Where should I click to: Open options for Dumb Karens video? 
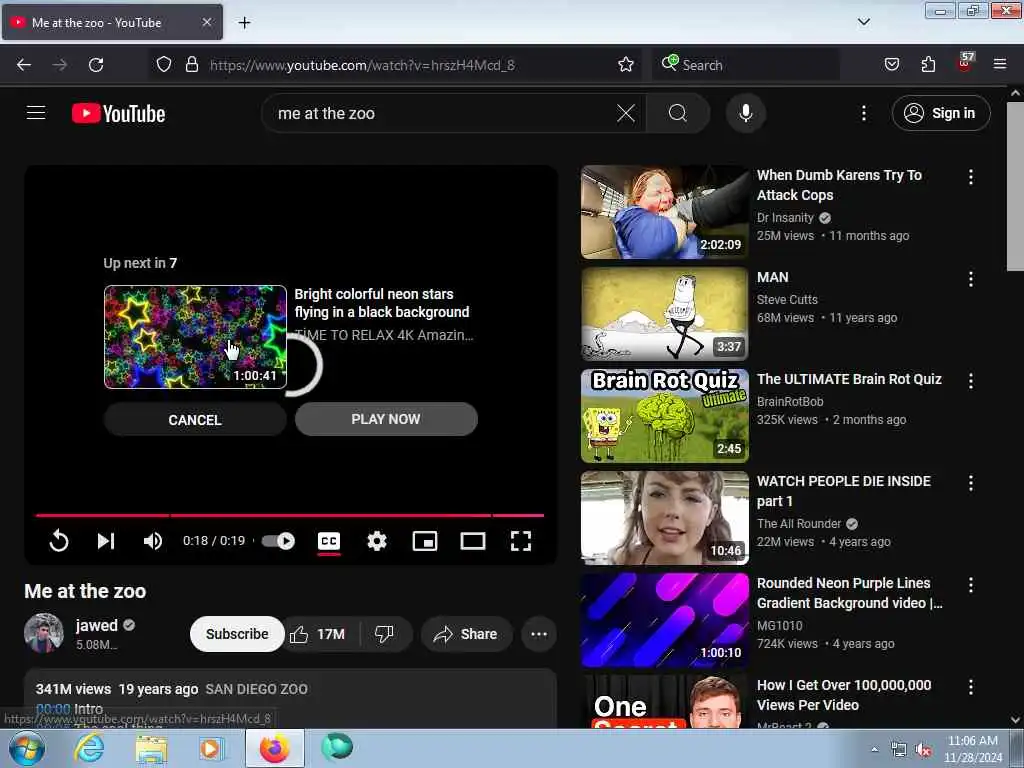point(970,177)
